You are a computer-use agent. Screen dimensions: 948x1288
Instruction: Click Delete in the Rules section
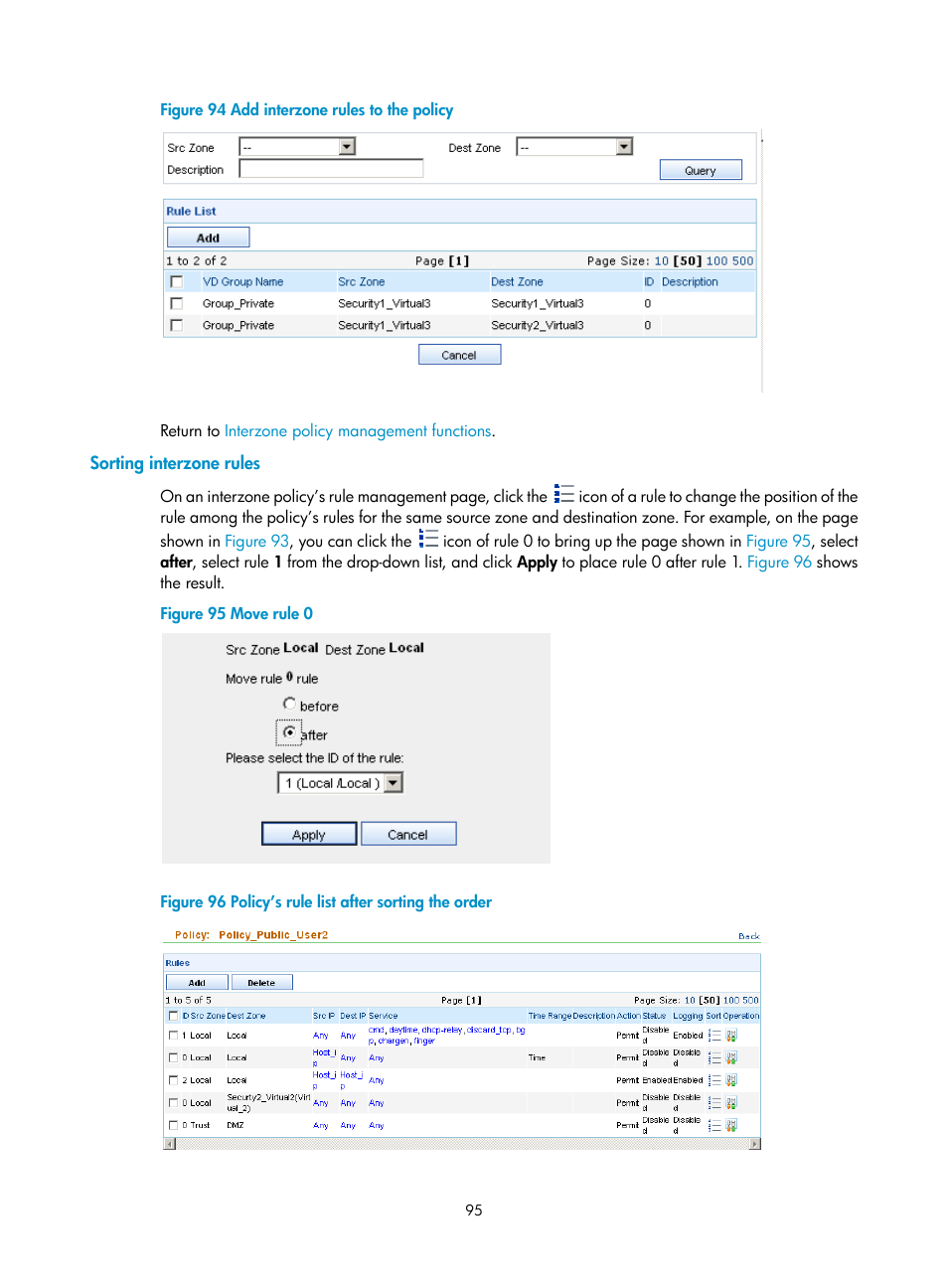coord(261,982)
